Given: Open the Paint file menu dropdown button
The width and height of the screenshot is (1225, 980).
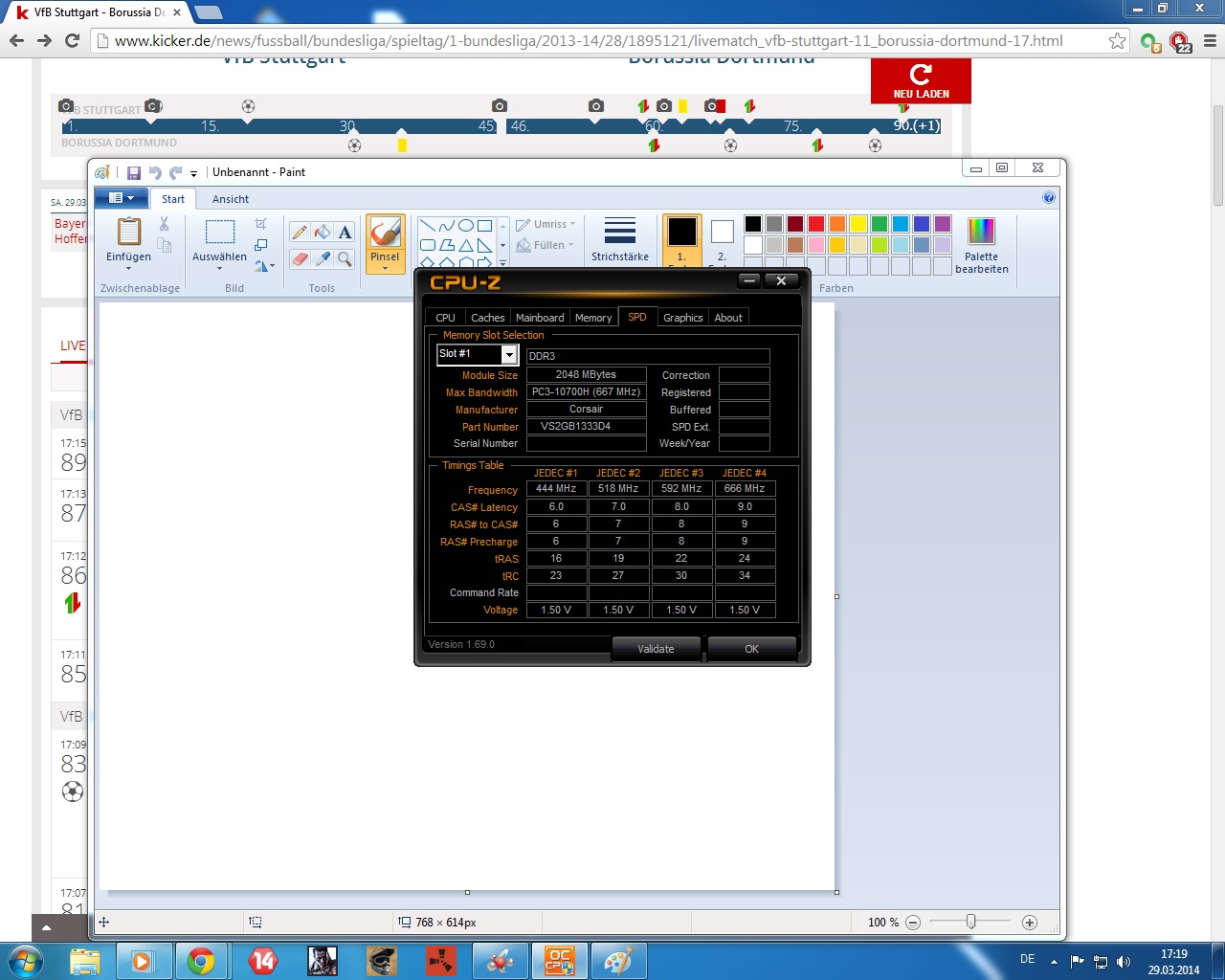Looking at the screenshot, I should [122, 198].
